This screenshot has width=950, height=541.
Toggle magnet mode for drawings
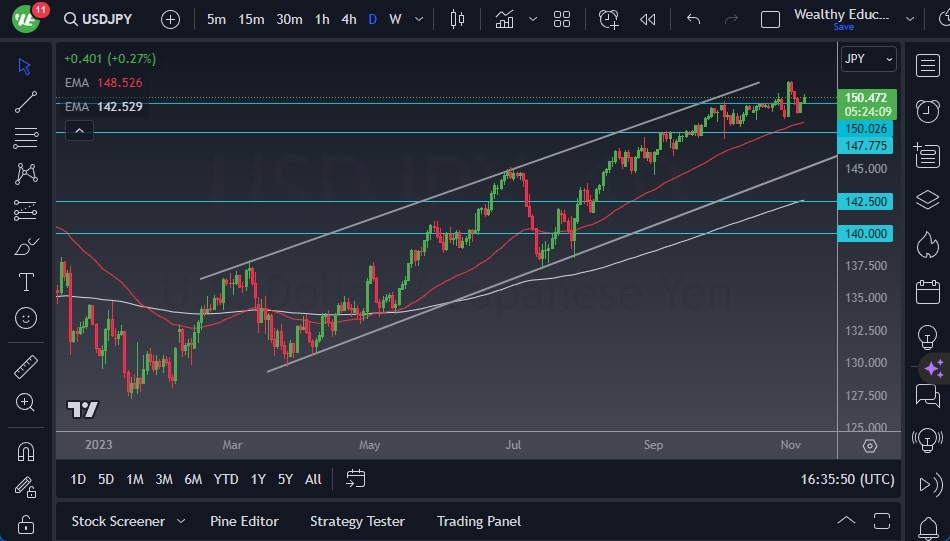tap(26, 451)
